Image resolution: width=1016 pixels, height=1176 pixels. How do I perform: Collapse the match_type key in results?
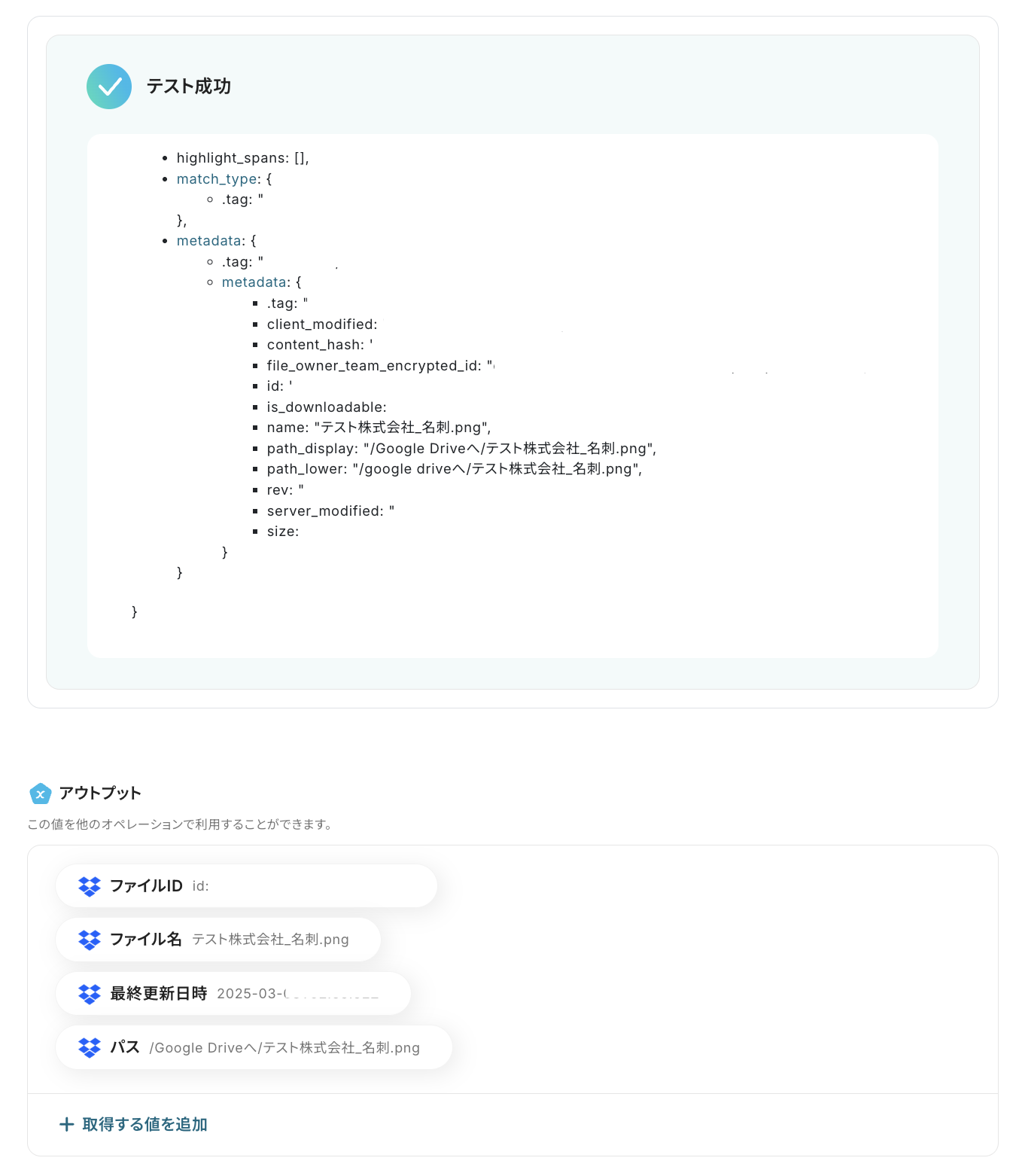click(217, 179)
